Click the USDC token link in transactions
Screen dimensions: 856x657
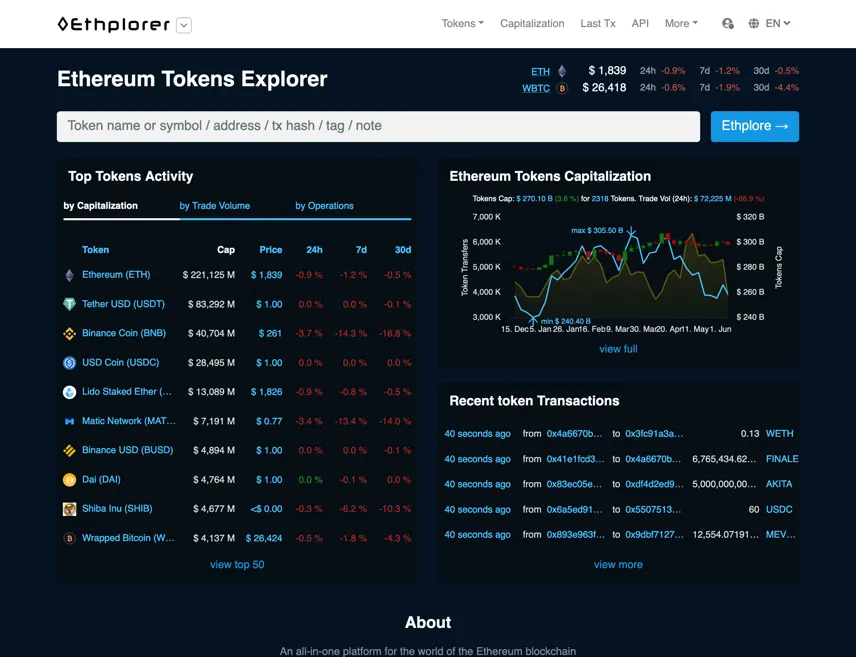pyautogui.click(x=779, y=510)
